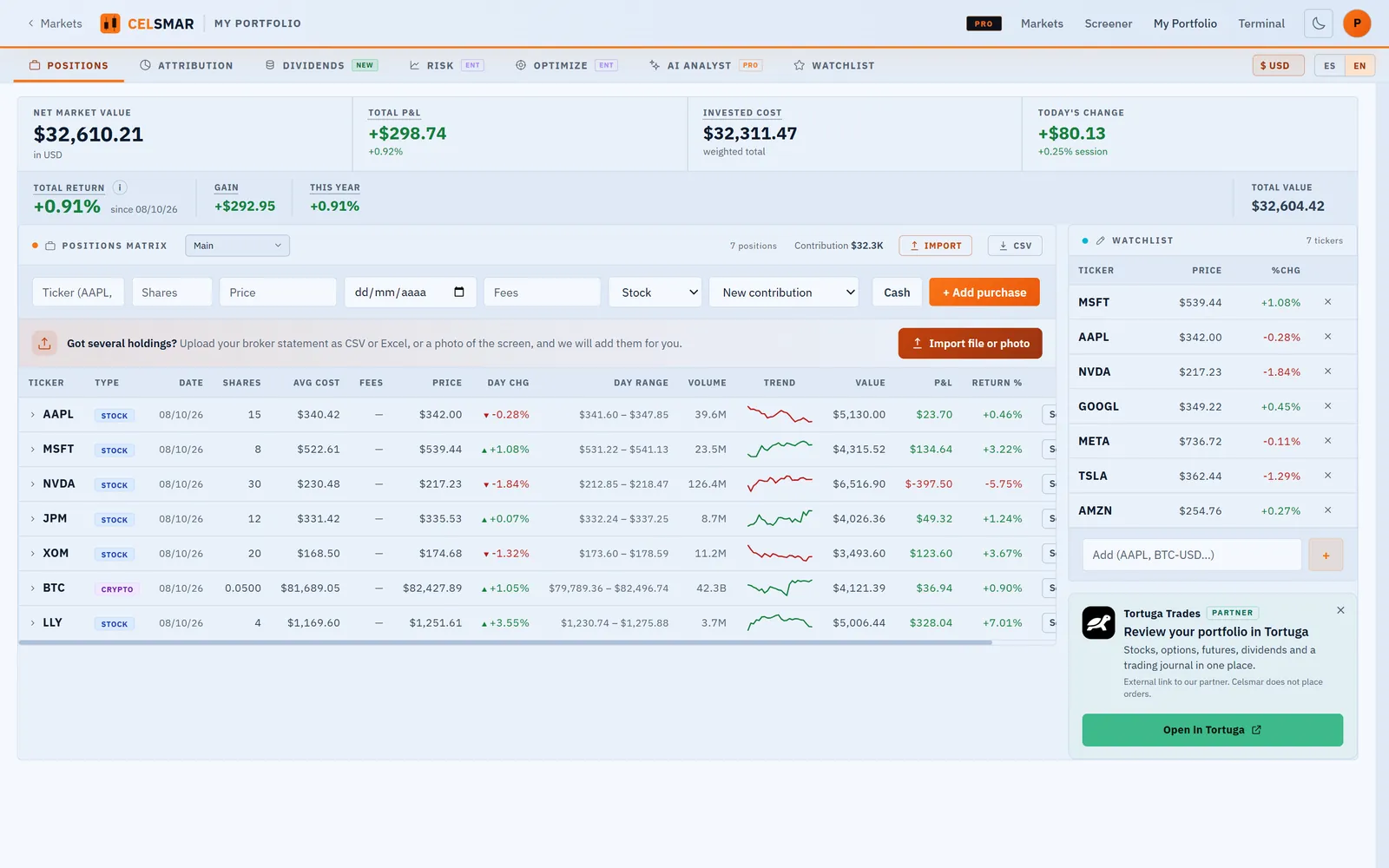Toggle the $ USD currency button
1389x868 pixels.
(x=1278, y=65)
